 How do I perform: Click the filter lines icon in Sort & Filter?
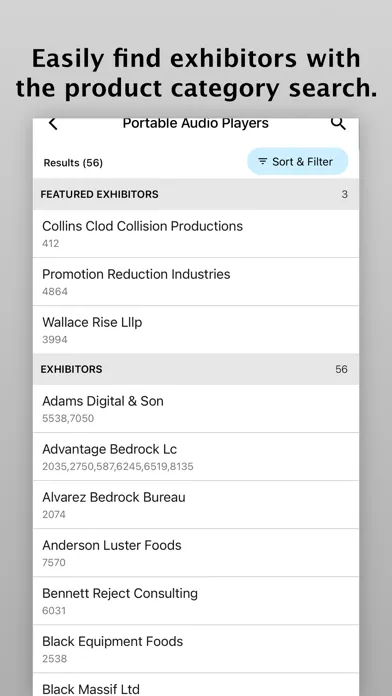click(x=263, y=162)
